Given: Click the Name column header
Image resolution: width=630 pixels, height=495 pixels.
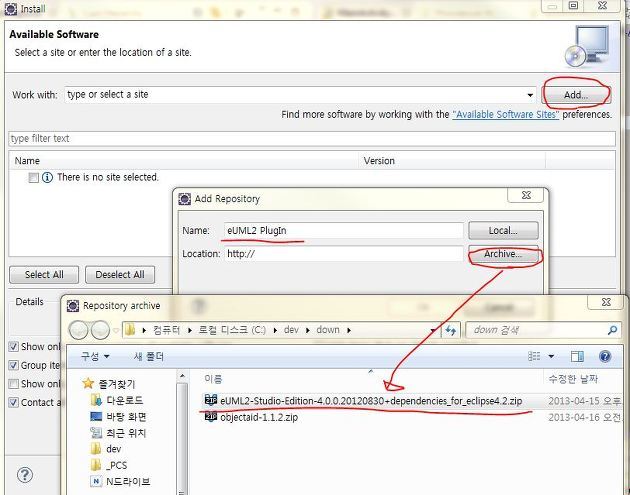Looking at the screenshot, I should 185,161.
